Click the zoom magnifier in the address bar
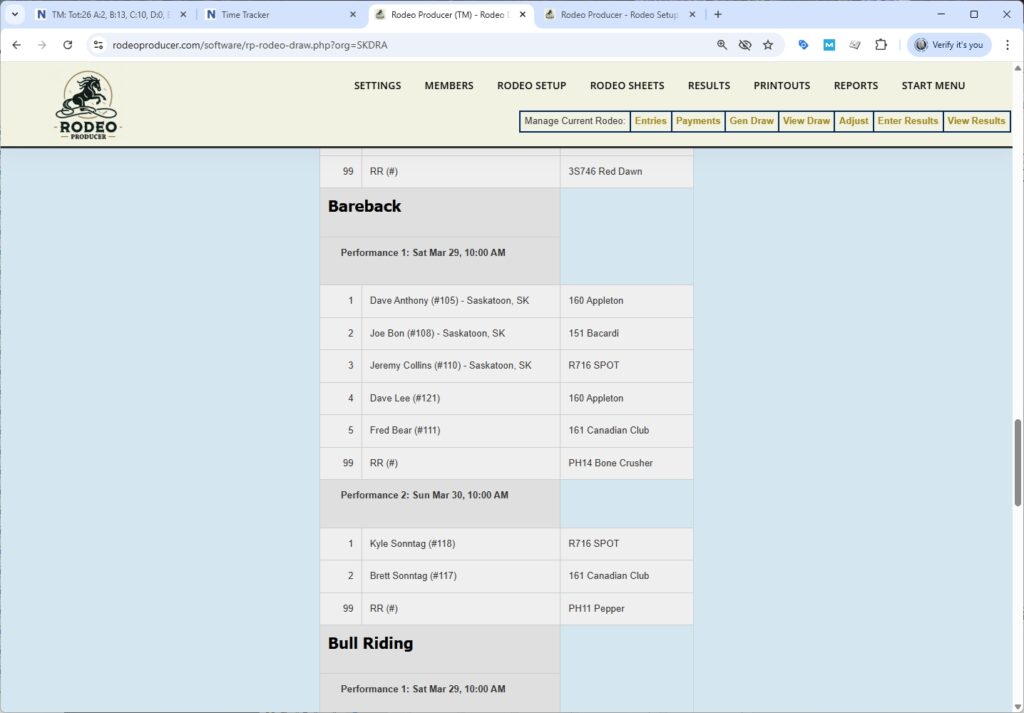Viewport: 1024px width, 713px height. [x=721, y=45]
